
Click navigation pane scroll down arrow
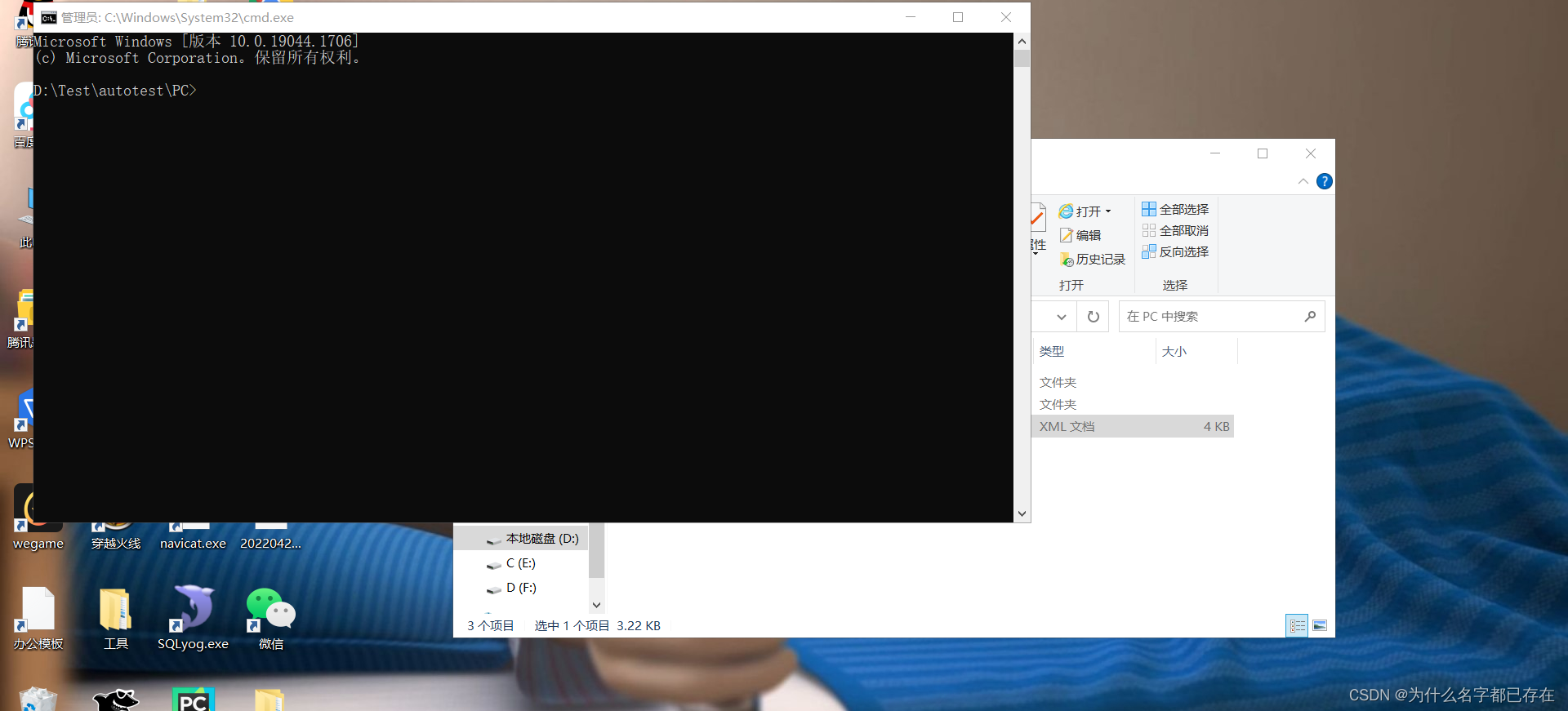[x=596, y=605]
